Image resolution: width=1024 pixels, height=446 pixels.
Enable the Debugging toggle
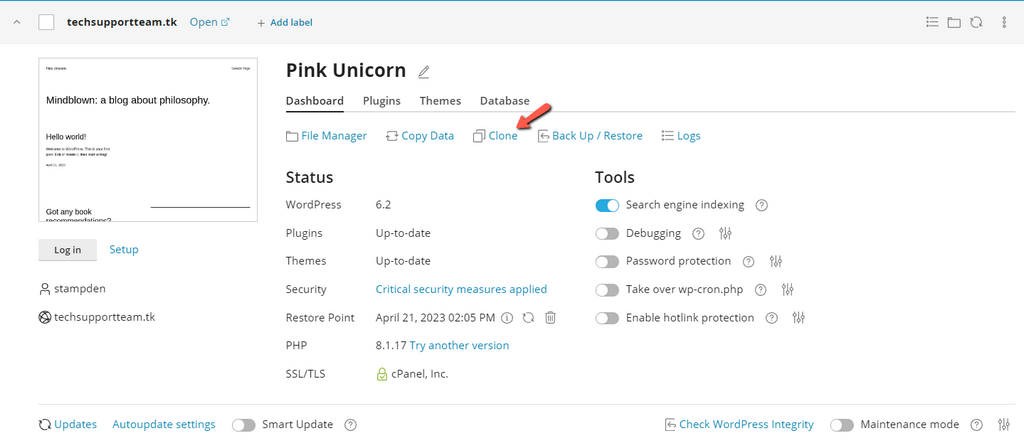pos(607,233)
